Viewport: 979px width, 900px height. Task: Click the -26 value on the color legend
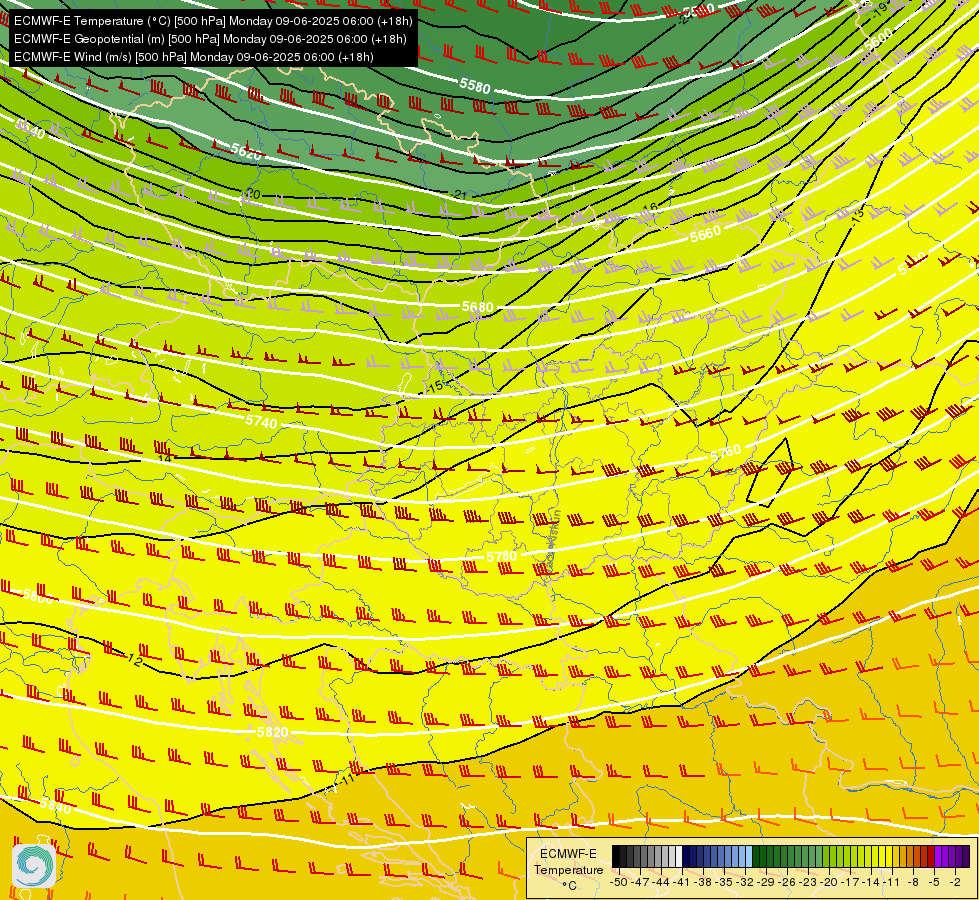coord(787,882)
